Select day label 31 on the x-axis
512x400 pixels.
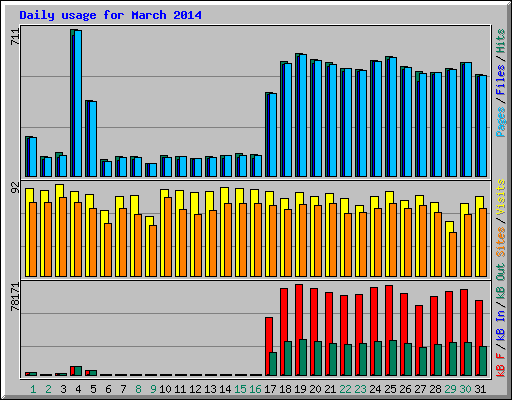coord(480,389)
